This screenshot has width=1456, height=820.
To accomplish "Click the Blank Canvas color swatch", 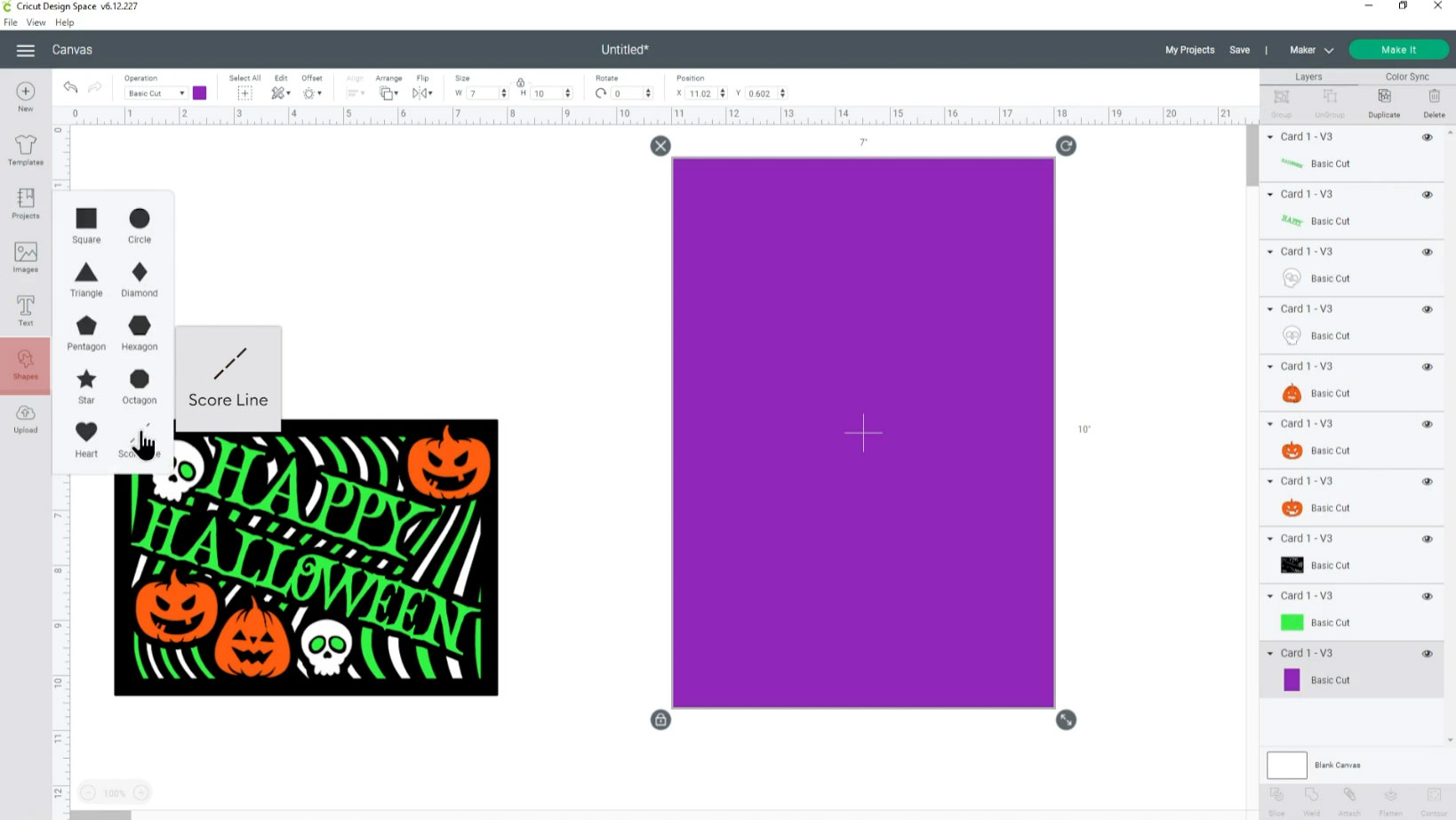I will 1286,765.
